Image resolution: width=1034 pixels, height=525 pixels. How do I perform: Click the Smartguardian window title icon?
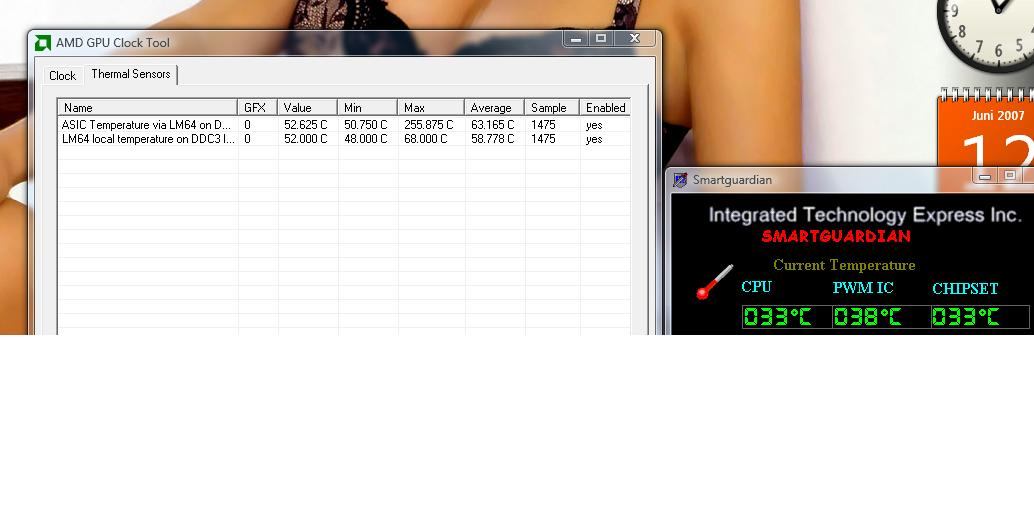(x=681, y=180)
